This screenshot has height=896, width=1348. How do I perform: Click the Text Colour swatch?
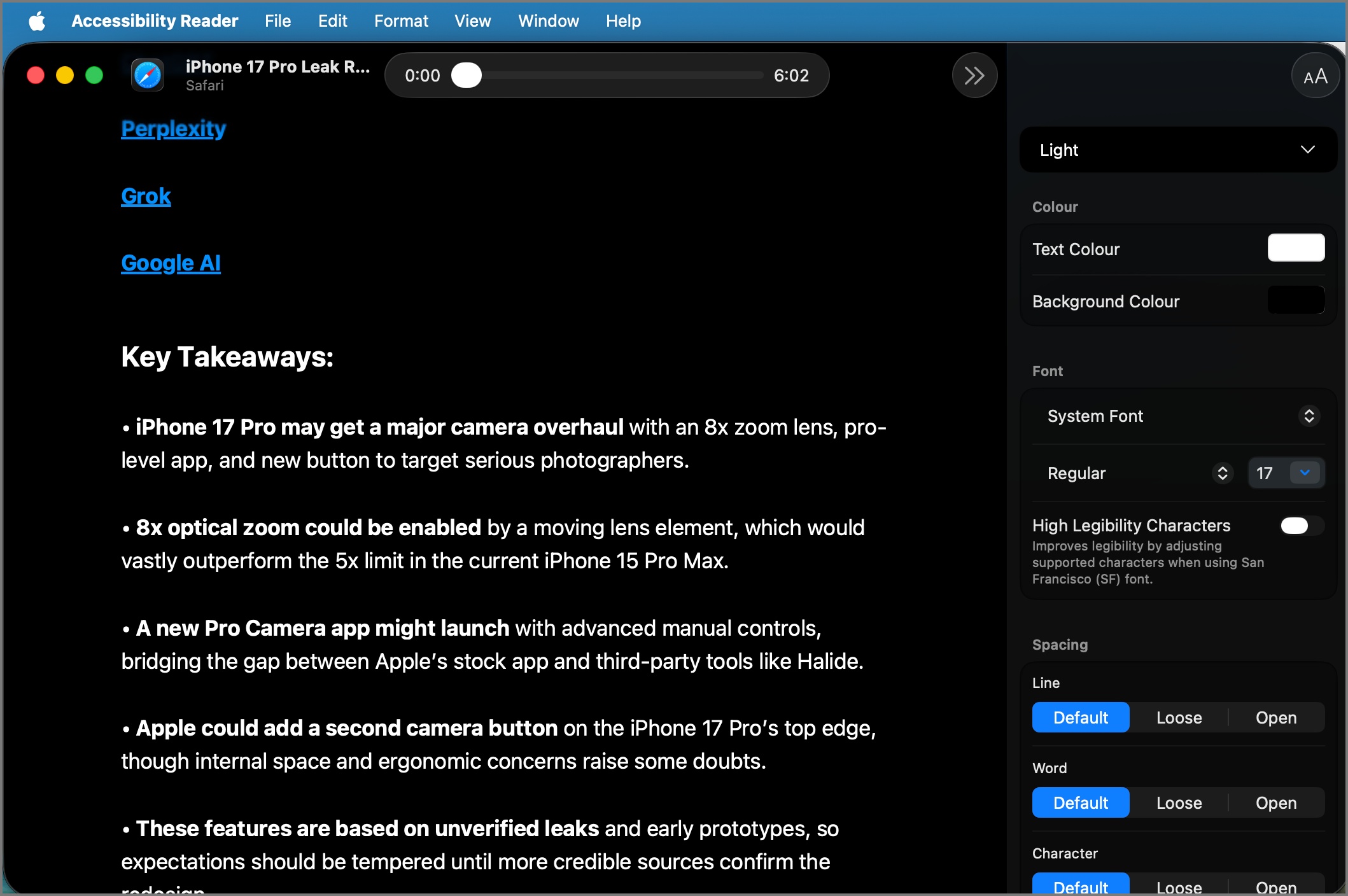coord(1296,248)
